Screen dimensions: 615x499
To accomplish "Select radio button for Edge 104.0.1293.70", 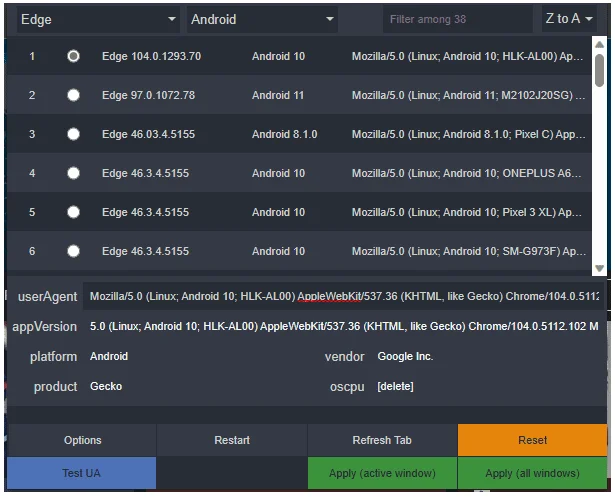I will click(73, 56).
